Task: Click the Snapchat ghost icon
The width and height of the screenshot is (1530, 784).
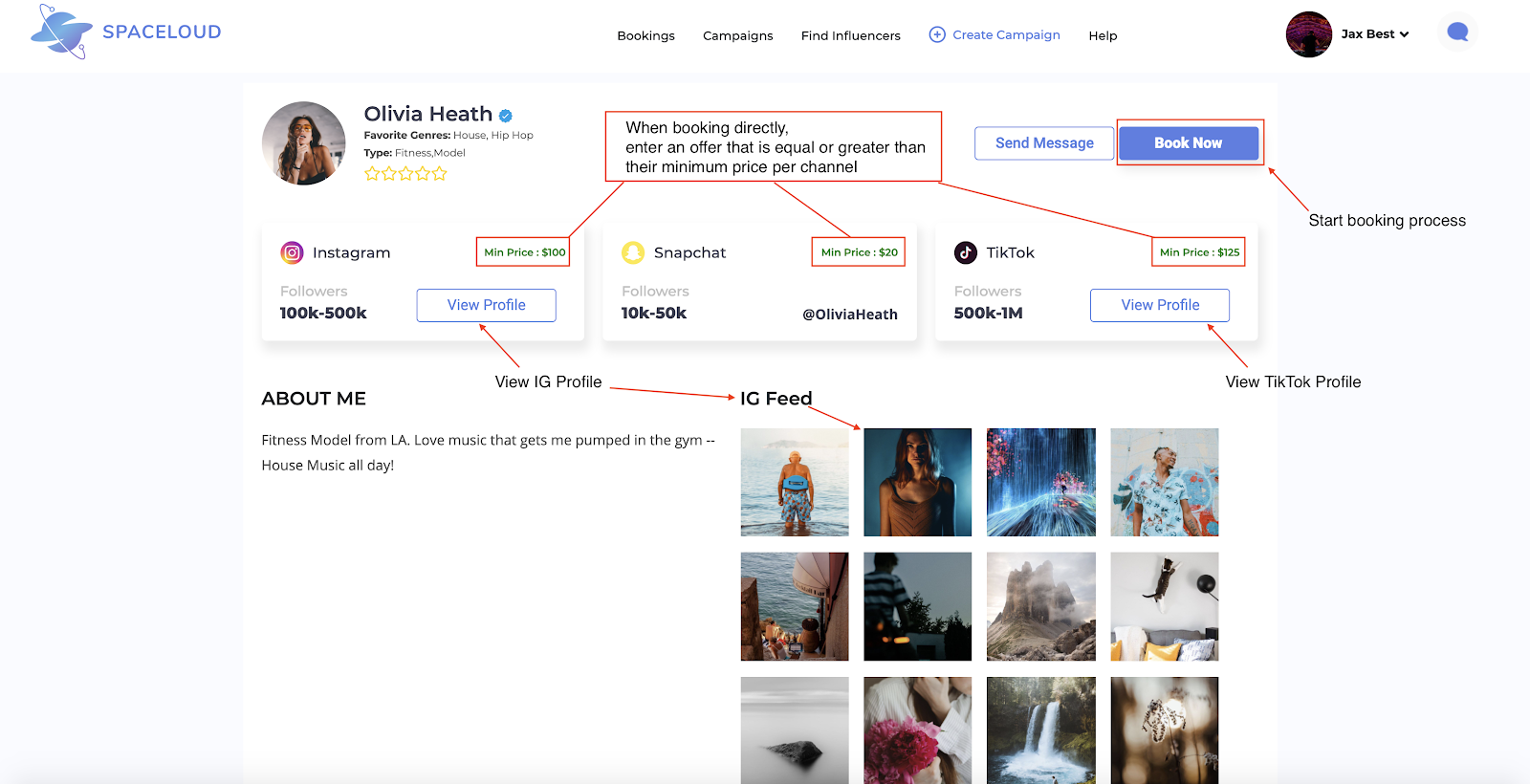Action: click(633, 252)
